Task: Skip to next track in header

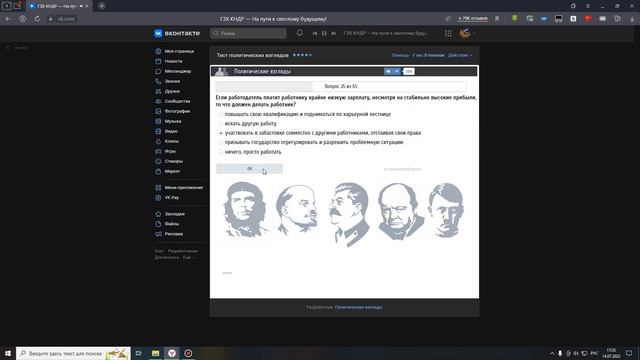Action: tap(333, 33)
